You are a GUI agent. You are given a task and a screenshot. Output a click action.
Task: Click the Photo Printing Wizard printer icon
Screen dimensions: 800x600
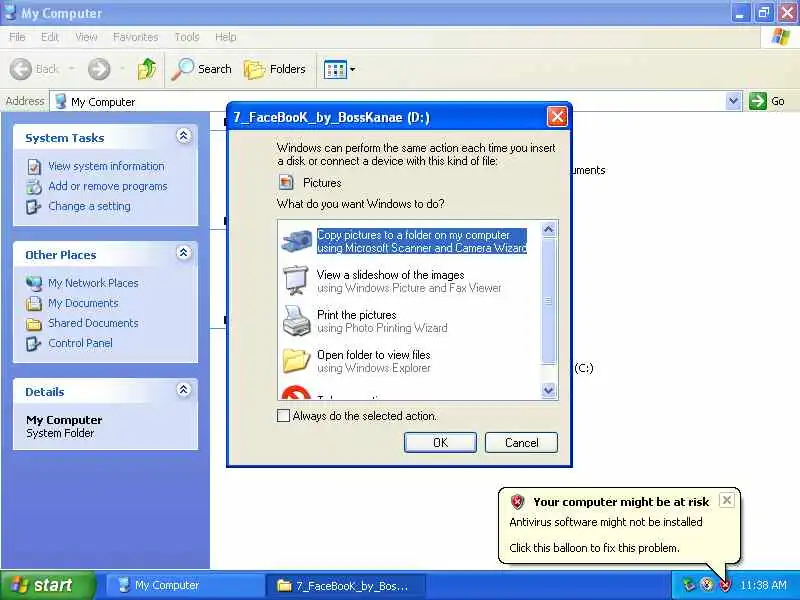pos(296,320)
